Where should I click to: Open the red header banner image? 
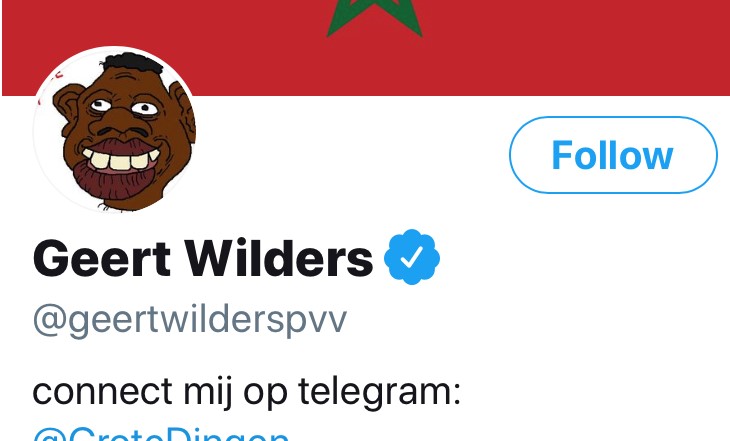(366, 47)
